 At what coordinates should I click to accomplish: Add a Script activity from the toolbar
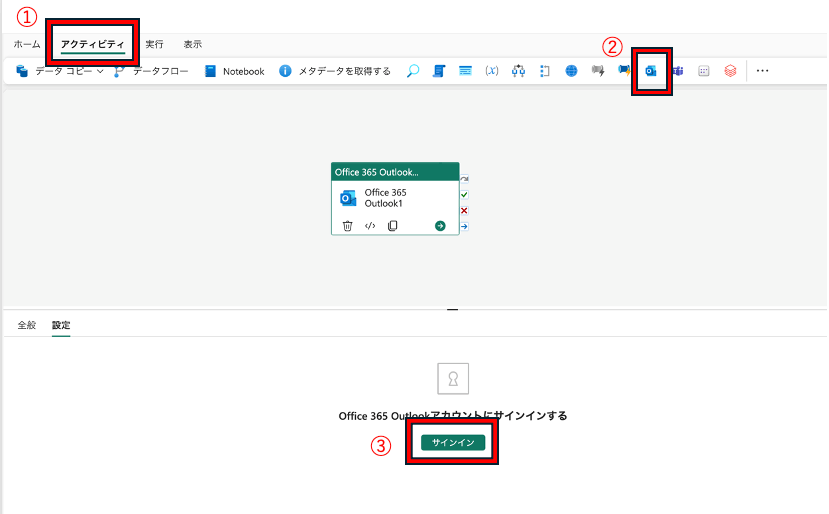point(439,71)
